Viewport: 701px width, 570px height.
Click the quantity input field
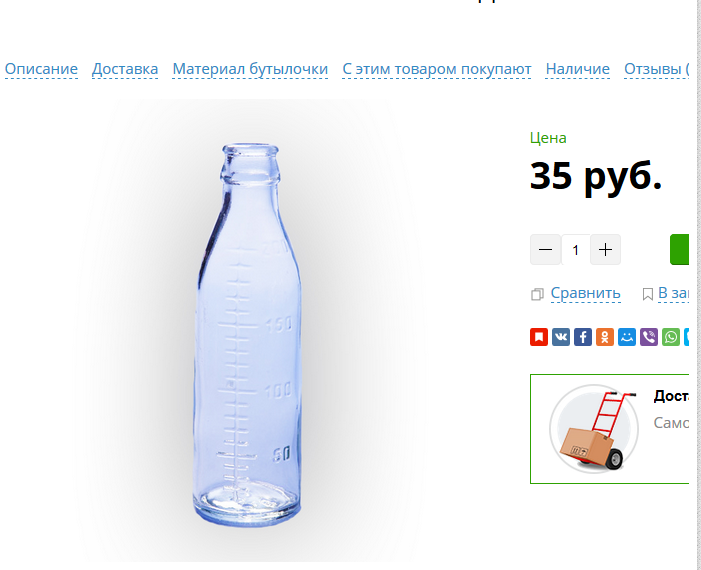coord(575,249)
